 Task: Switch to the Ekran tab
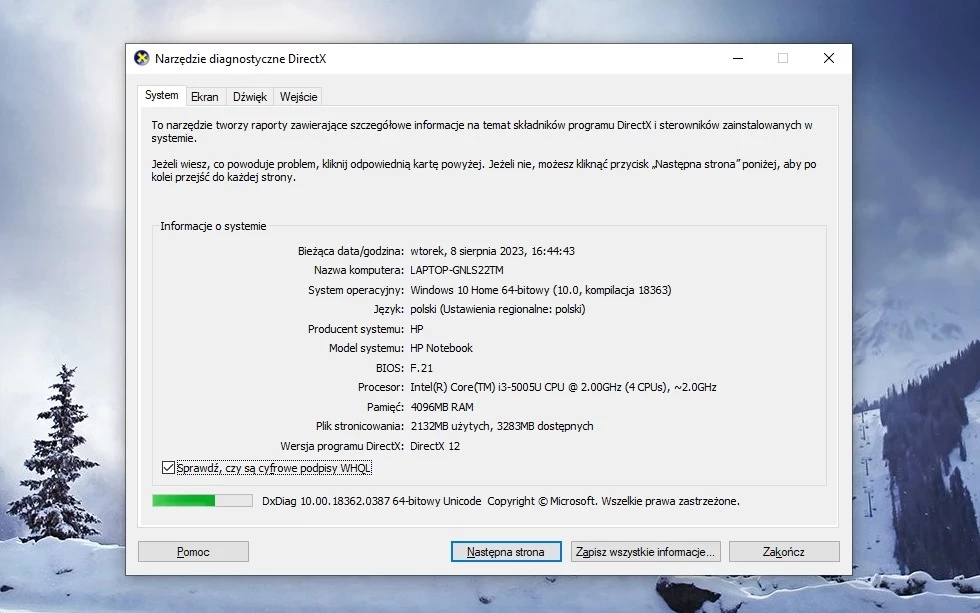click(204, 97)
